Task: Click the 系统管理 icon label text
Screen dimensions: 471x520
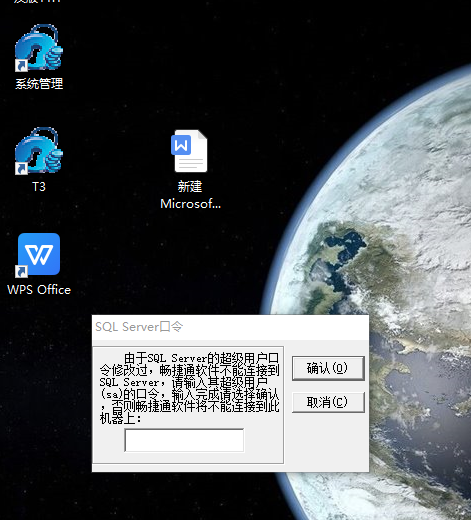Action: [x=39, y=84]
